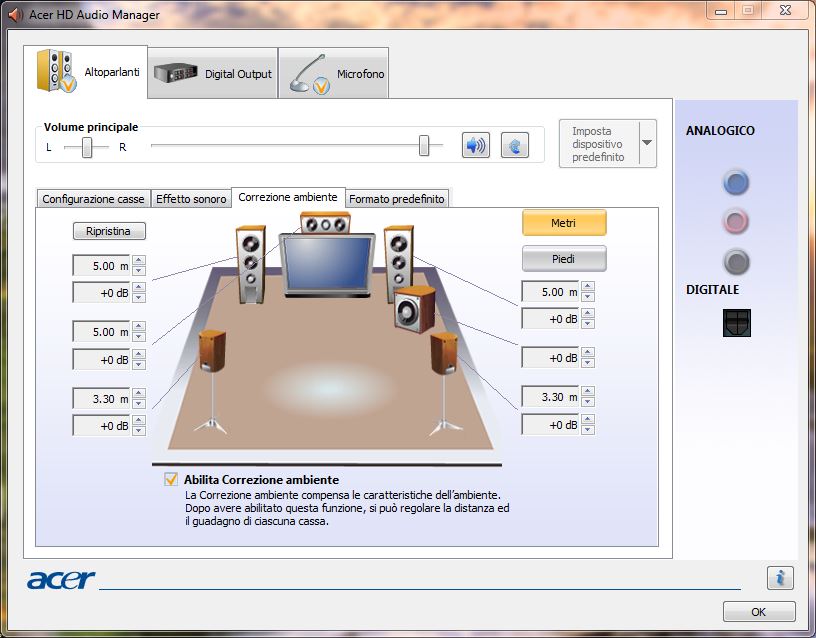Viewport: 816px width, 638px height.
Task: Click the main volume slider thumb
Action: click(424, 145)
